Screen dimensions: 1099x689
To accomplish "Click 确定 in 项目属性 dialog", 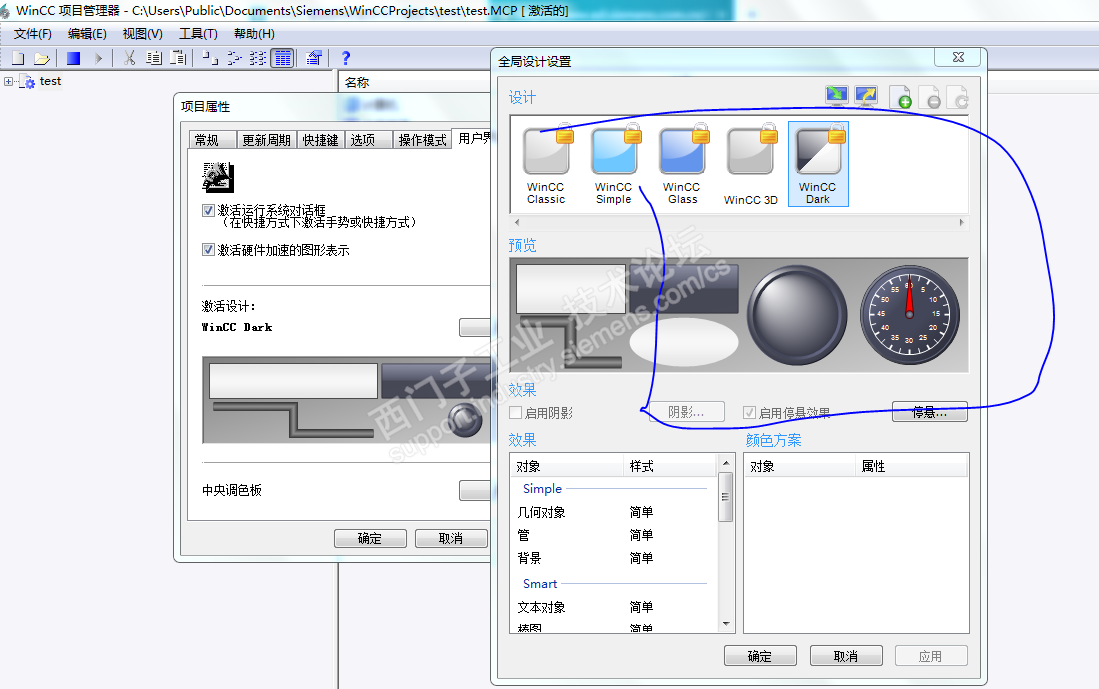I will 370,538.
